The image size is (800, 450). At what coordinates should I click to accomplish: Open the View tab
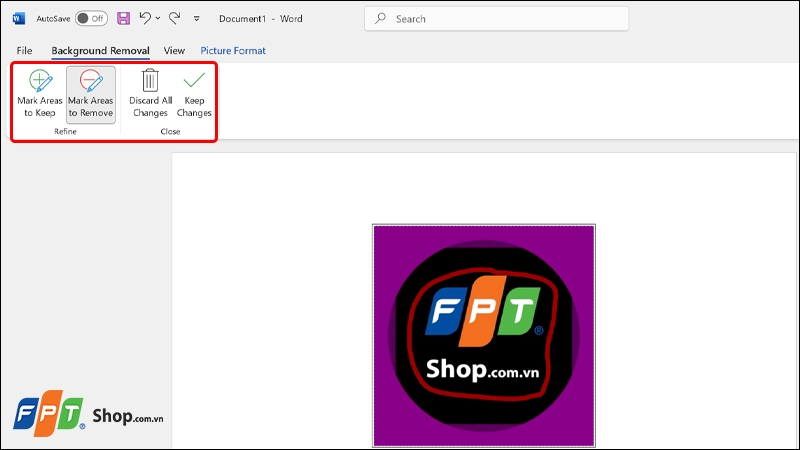pos(174,51)
